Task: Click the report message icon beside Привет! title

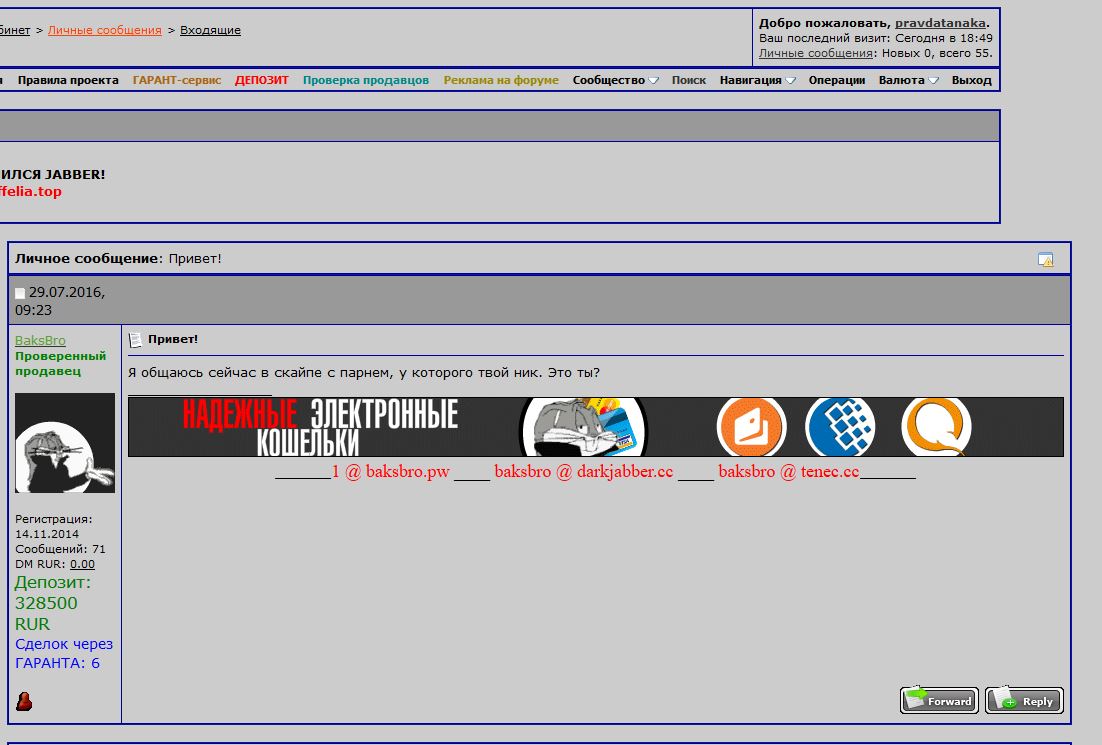Action: (1045, 260)
